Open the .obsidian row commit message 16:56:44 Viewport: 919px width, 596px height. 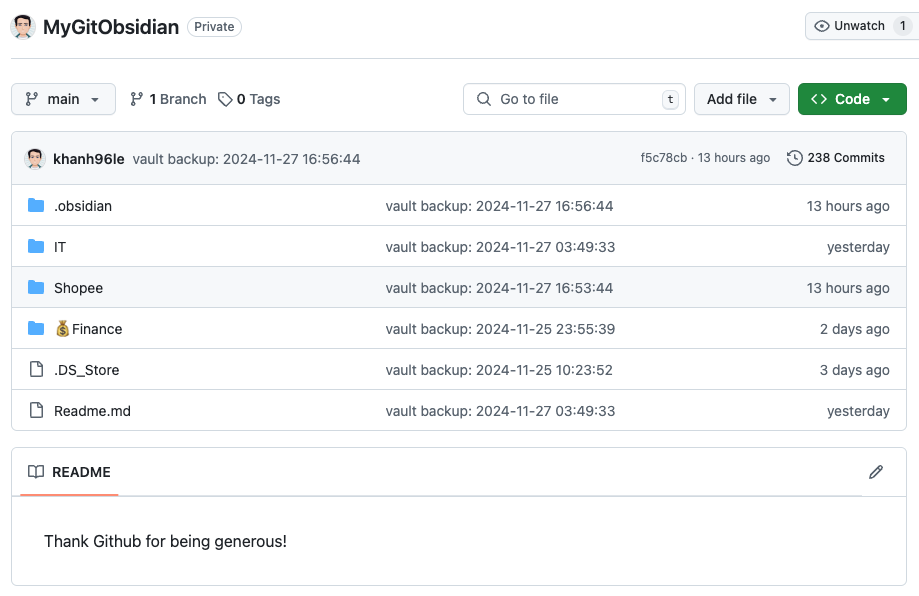point(499,206)
